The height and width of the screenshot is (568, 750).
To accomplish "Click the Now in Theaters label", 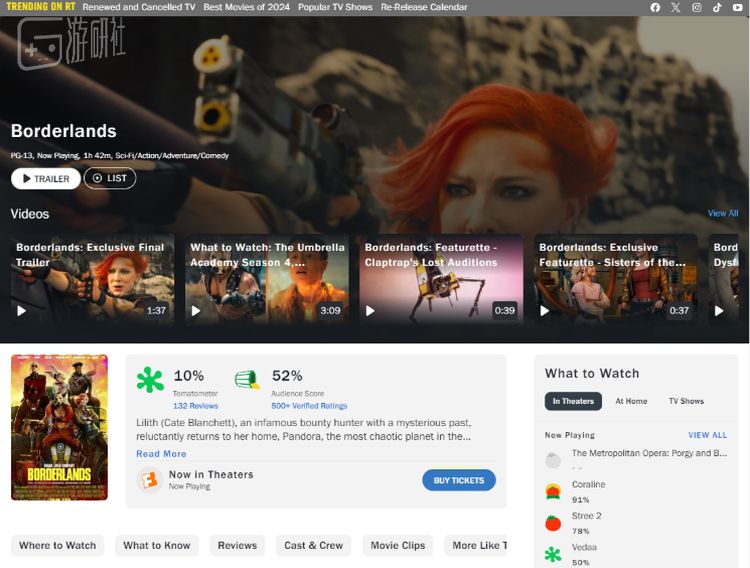I will coord(211,474).
